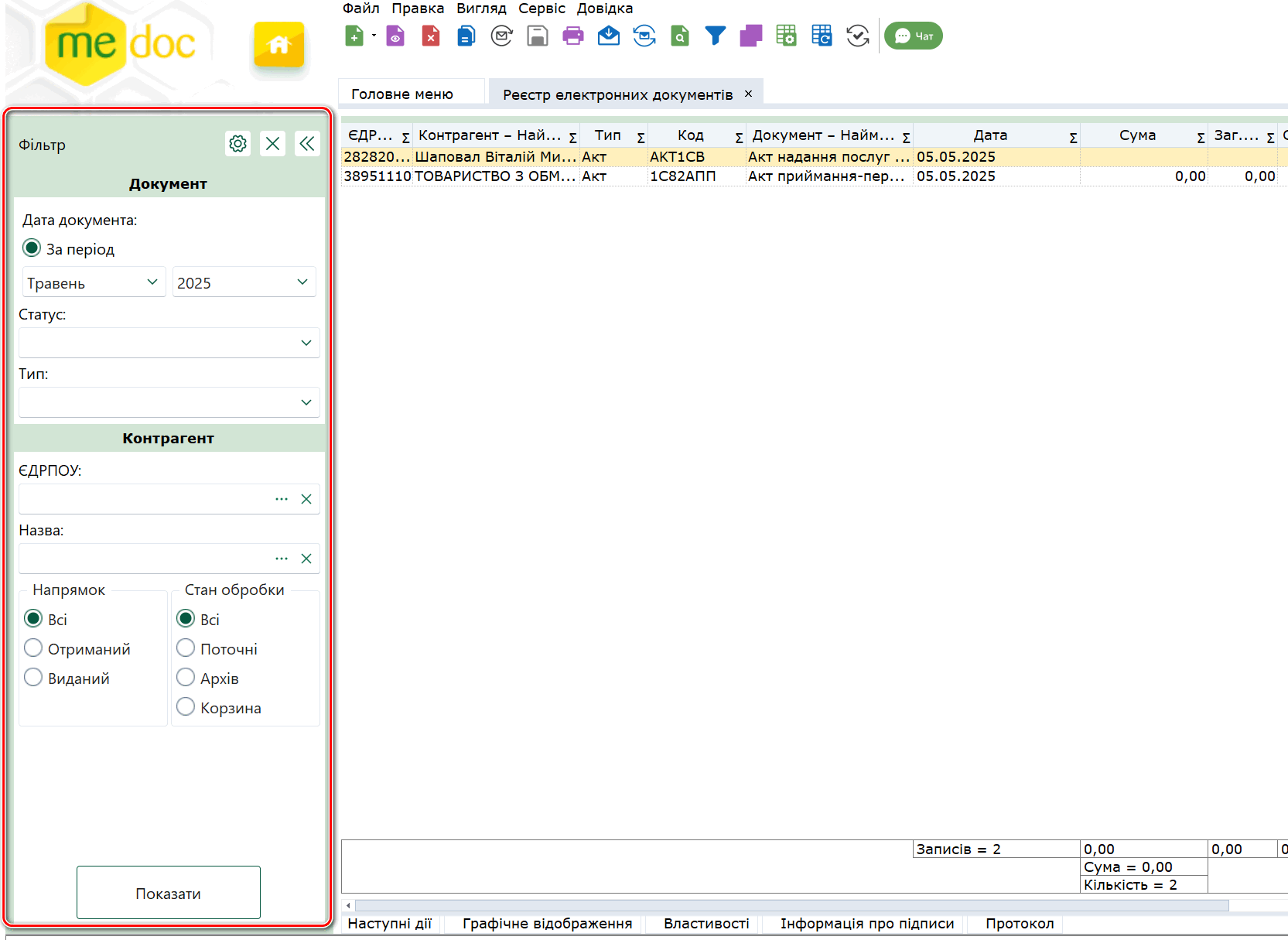Open Графічне відображення bottom tab
The image size is (1288, 940).
pos(547,924)
